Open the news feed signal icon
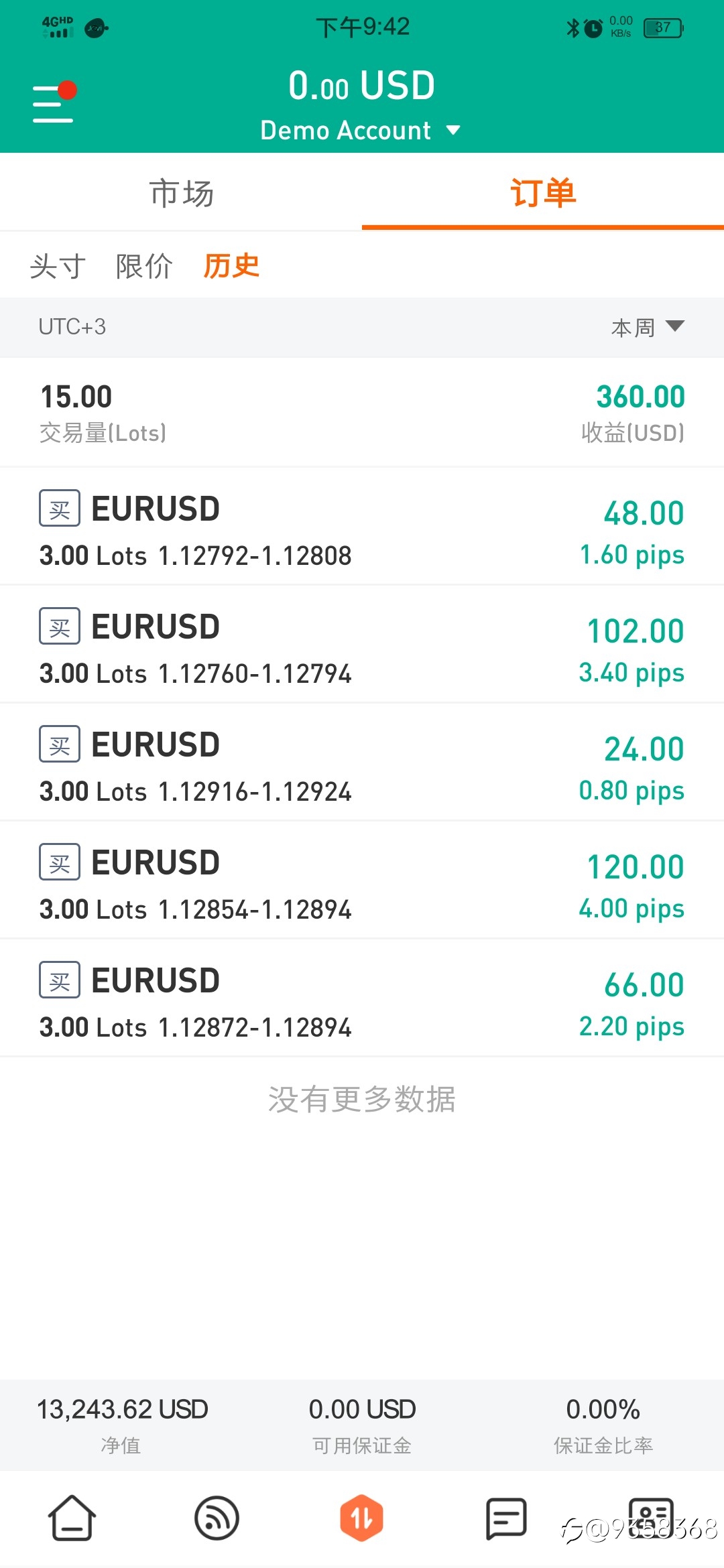Image resolution: width=724 pixels, height=1568 pixels. click(x=217, y=1518)
